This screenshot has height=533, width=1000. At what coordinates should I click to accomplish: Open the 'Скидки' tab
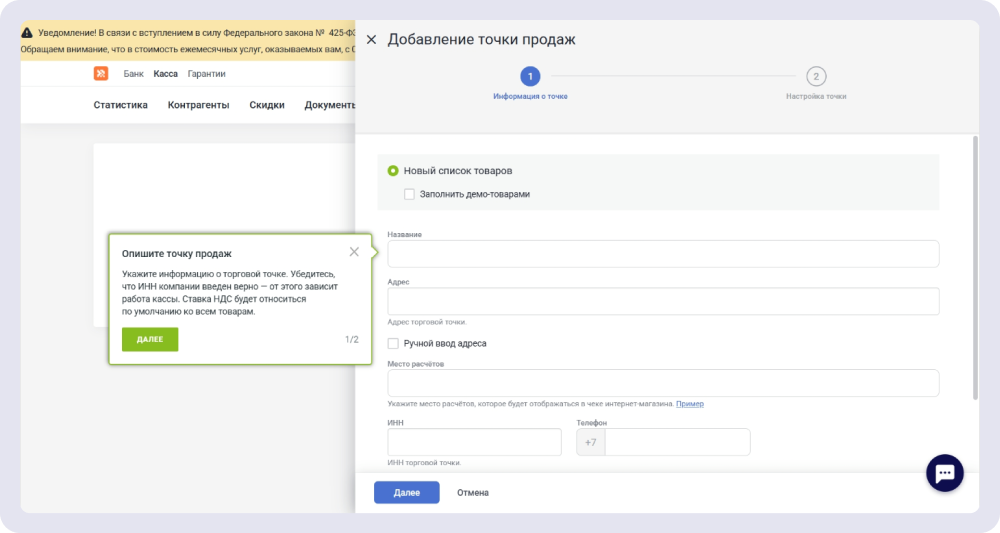click(267, 105)
